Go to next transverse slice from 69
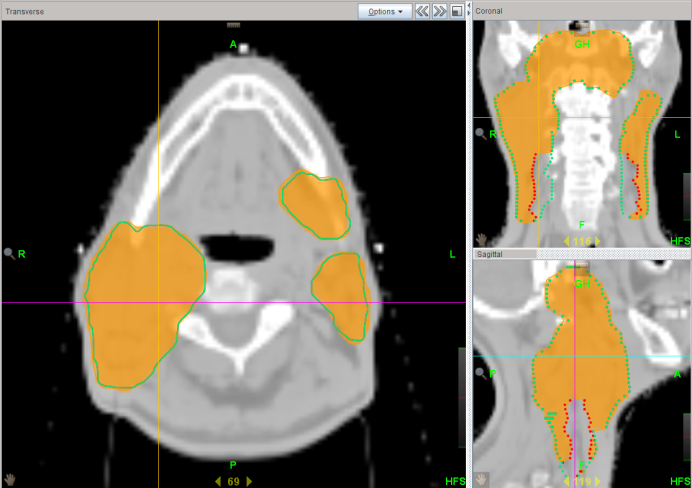Image resolution: width=692 pixels, height=488 pixels. click(x=249, y=481)
